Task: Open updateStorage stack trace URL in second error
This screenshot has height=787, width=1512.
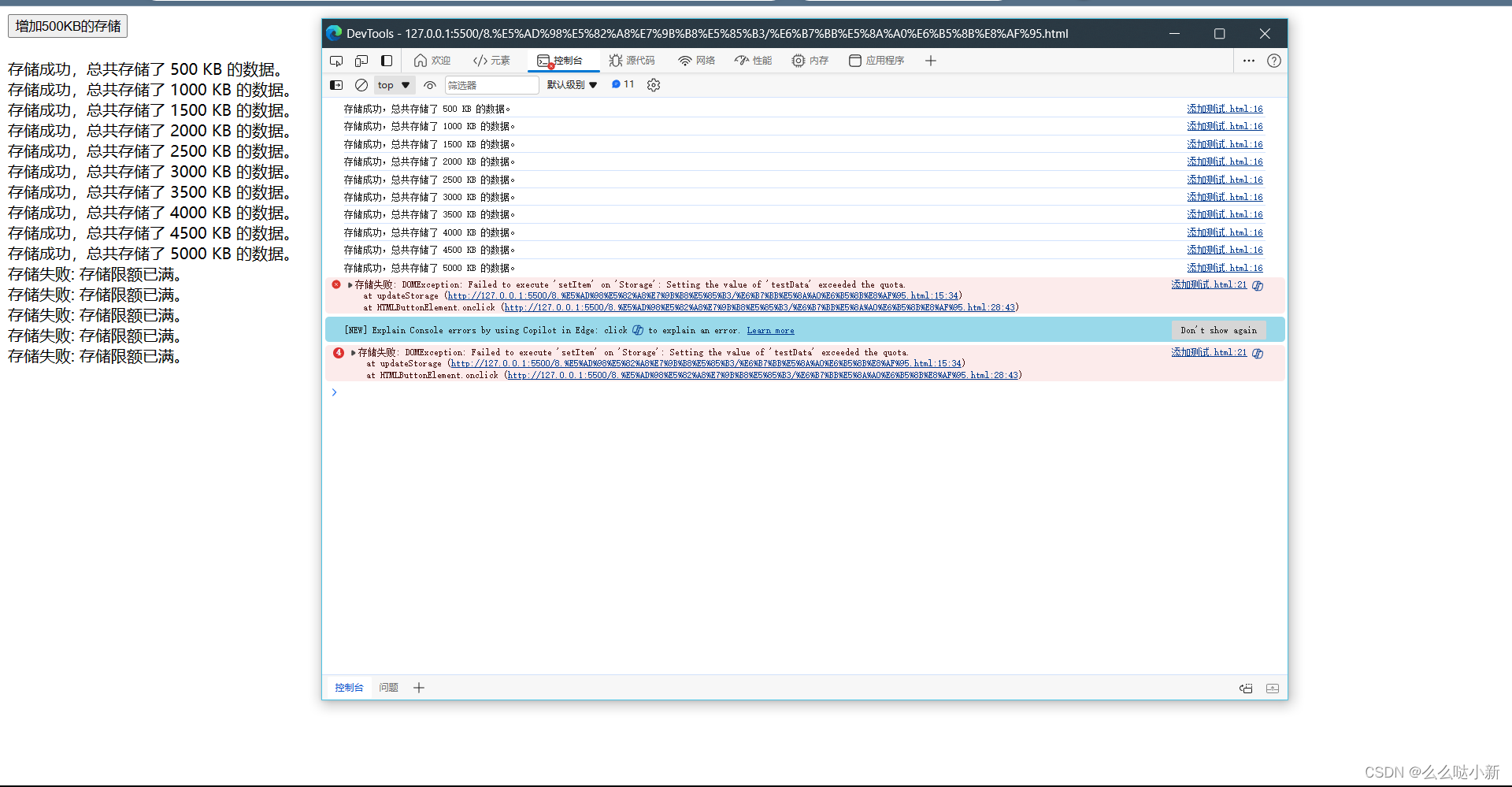Action: pos(706,364)
